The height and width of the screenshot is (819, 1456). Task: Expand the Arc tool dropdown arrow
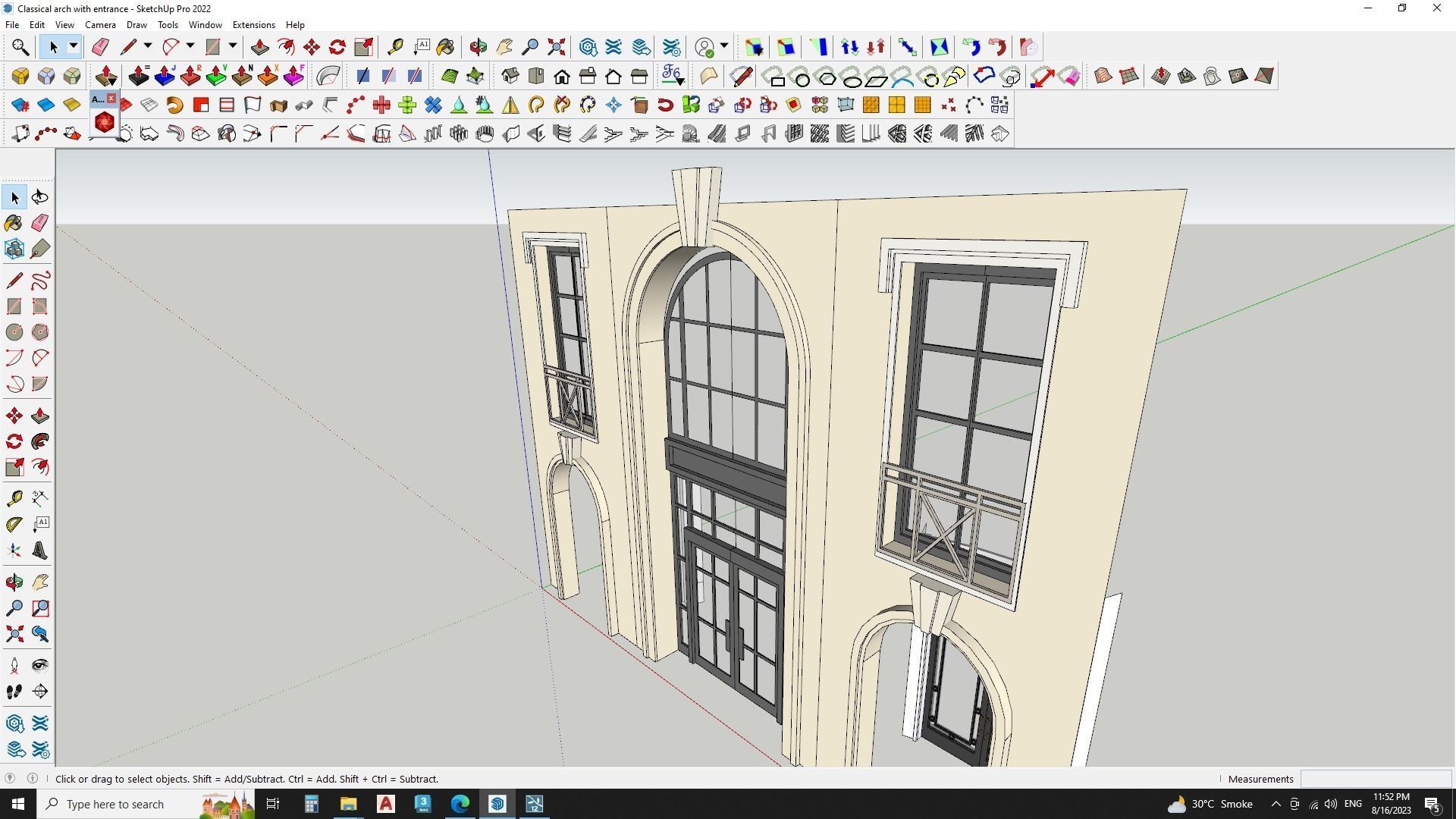coord(190,47)
